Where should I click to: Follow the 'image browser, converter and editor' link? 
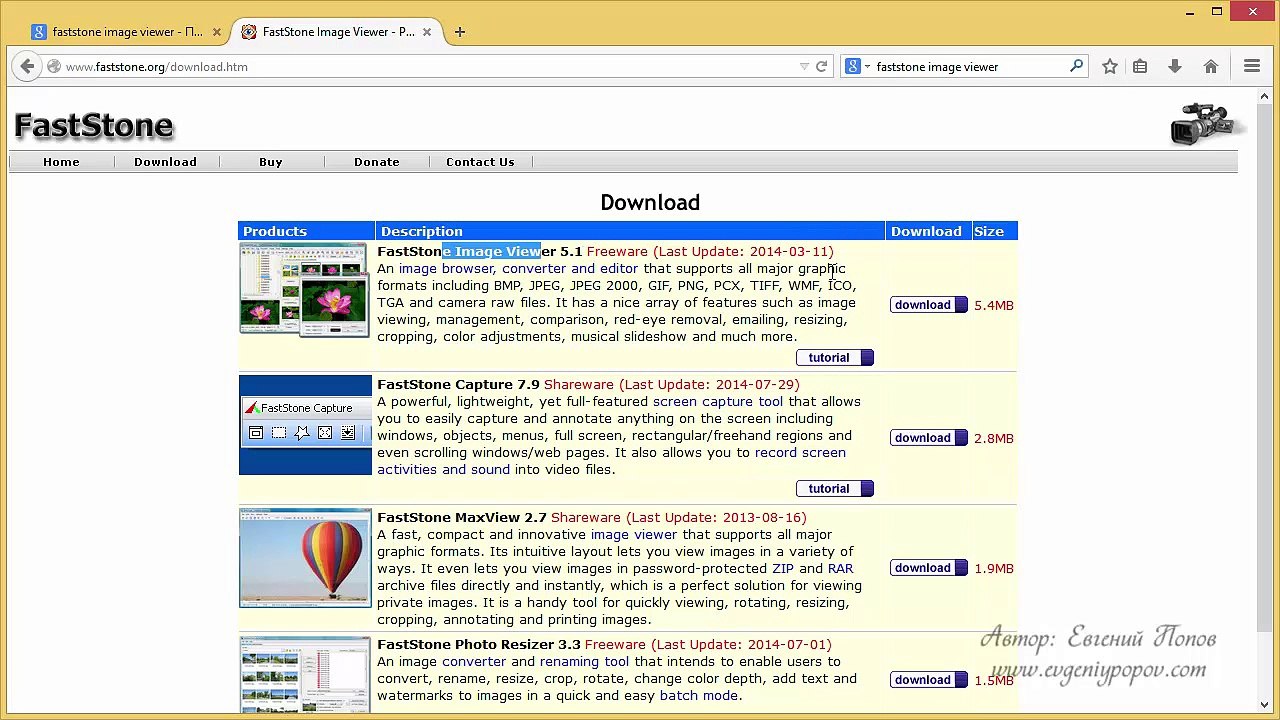coord(518,269)
